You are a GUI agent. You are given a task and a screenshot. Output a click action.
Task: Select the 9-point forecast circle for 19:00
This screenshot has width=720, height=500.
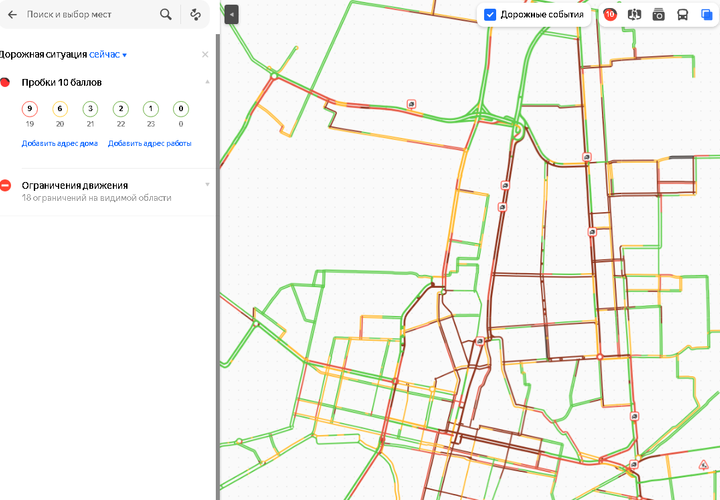tap(30, 109)
